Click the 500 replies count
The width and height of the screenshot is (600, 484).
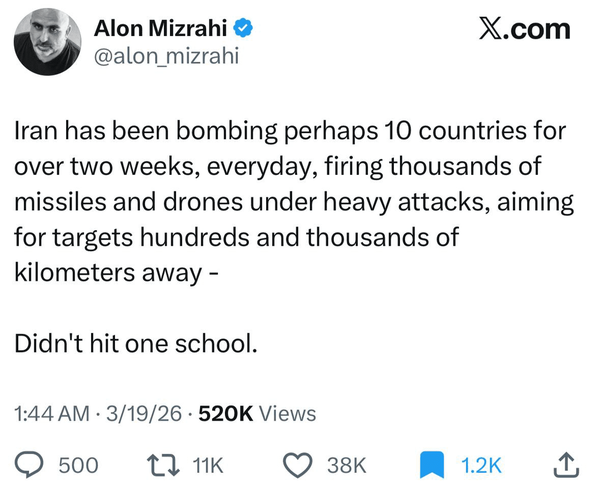point(79,465)
